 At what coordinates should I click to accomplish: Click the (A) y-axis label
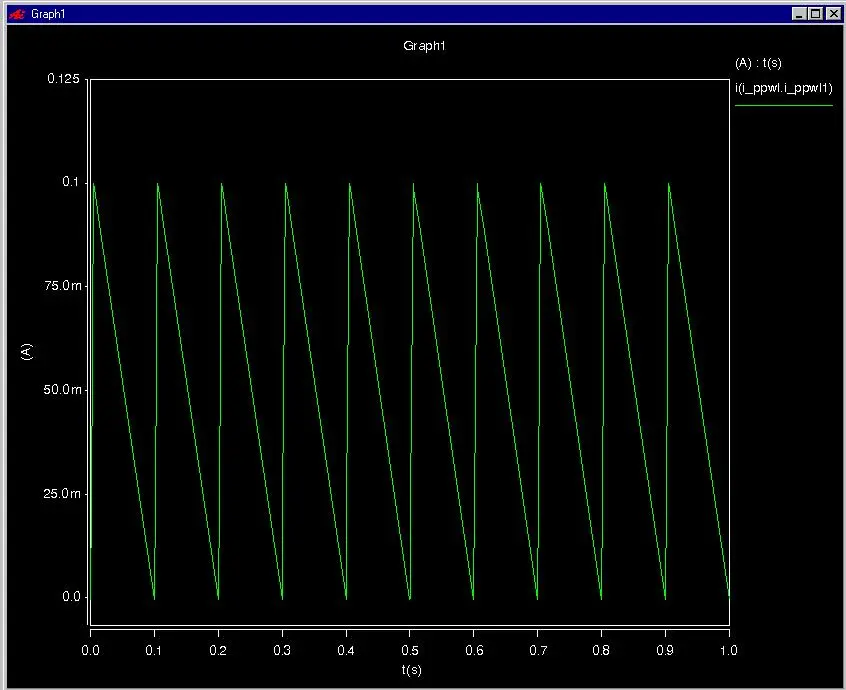click(x=26, y=352)
